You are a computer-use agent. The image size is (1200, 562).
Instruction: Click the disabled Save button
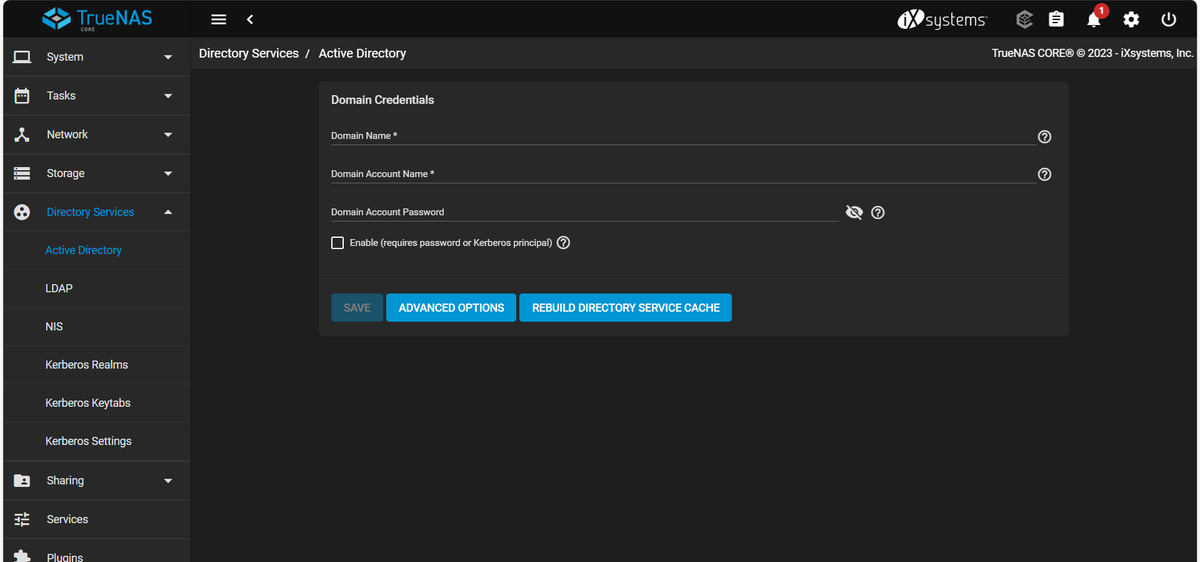pyautogui.click(x=357, y=308)
